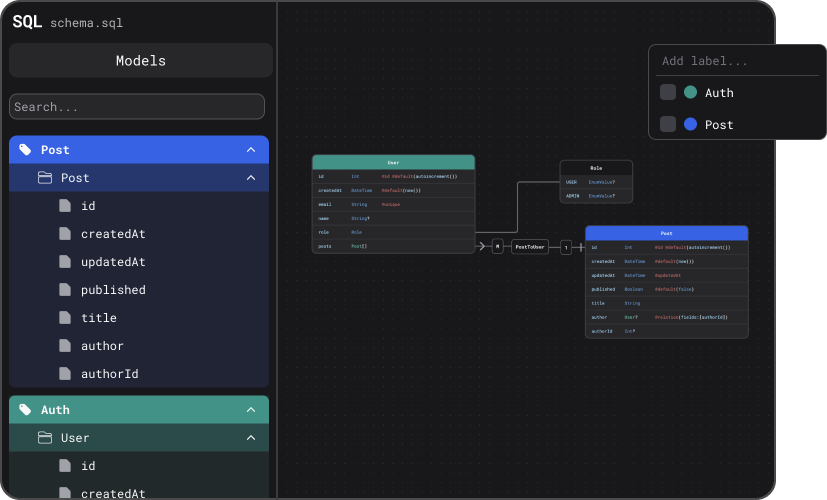This screenshot has height=500, width=827.
Task: Click the posts row in User table
Action: point(393,246)
